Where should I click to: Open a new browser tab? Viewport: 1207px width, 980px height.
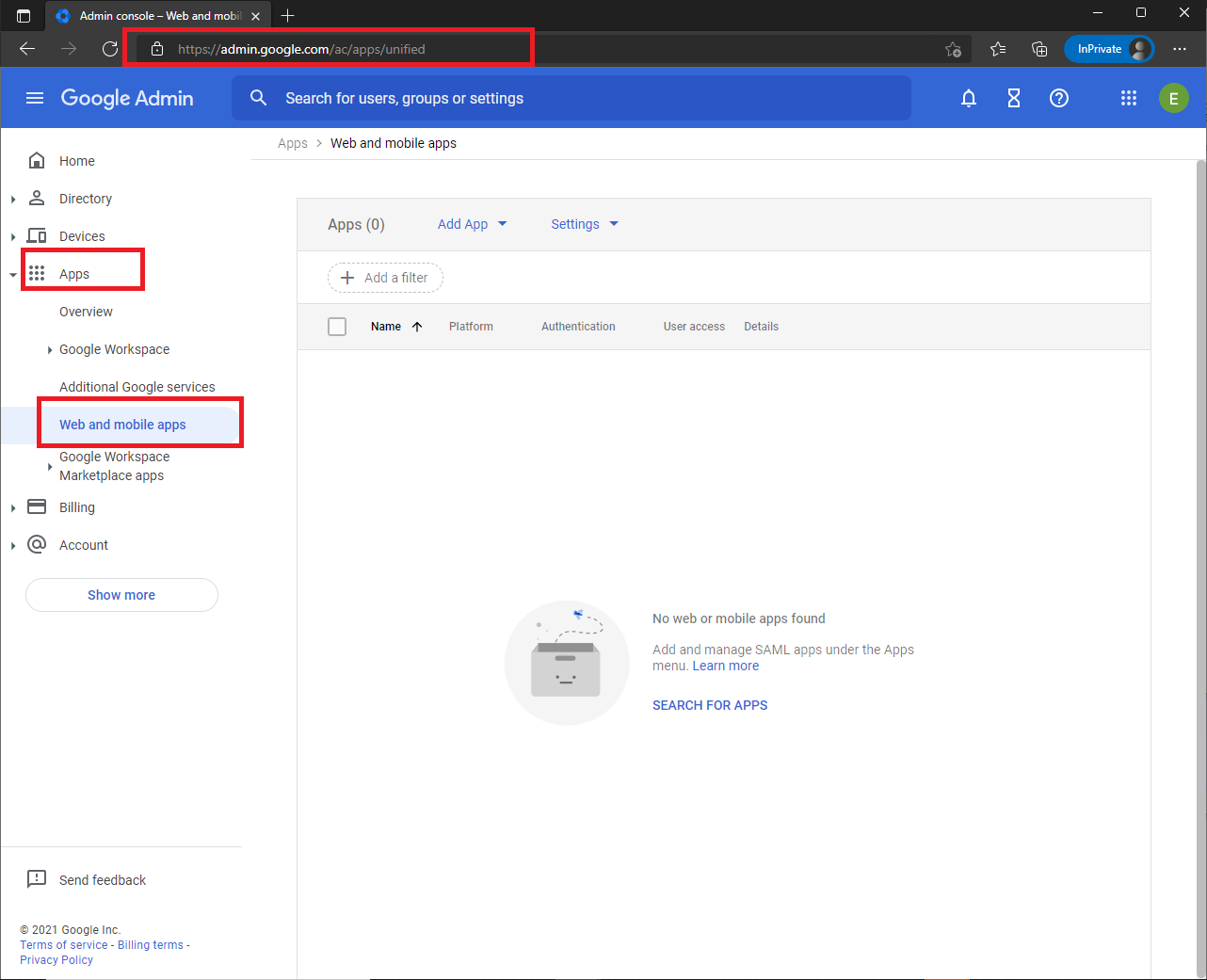288,15
